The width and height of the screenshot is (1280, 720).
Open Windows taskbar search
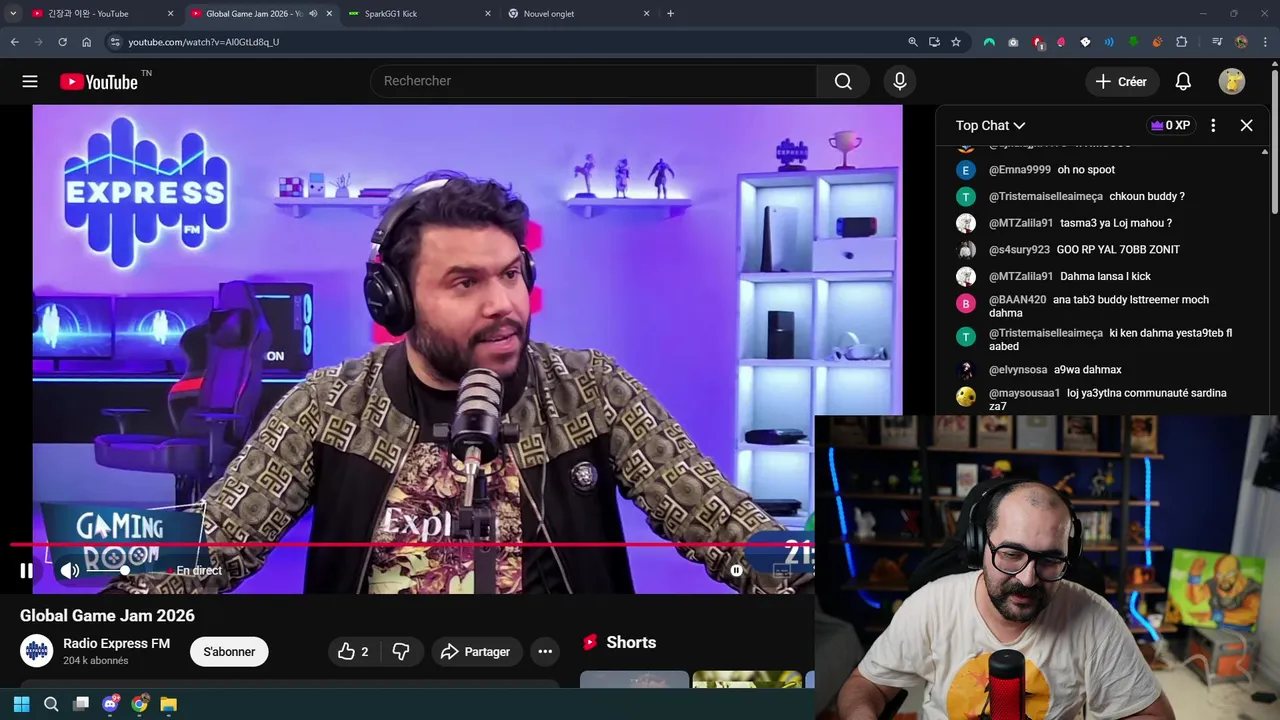click(x=51, y=704)
